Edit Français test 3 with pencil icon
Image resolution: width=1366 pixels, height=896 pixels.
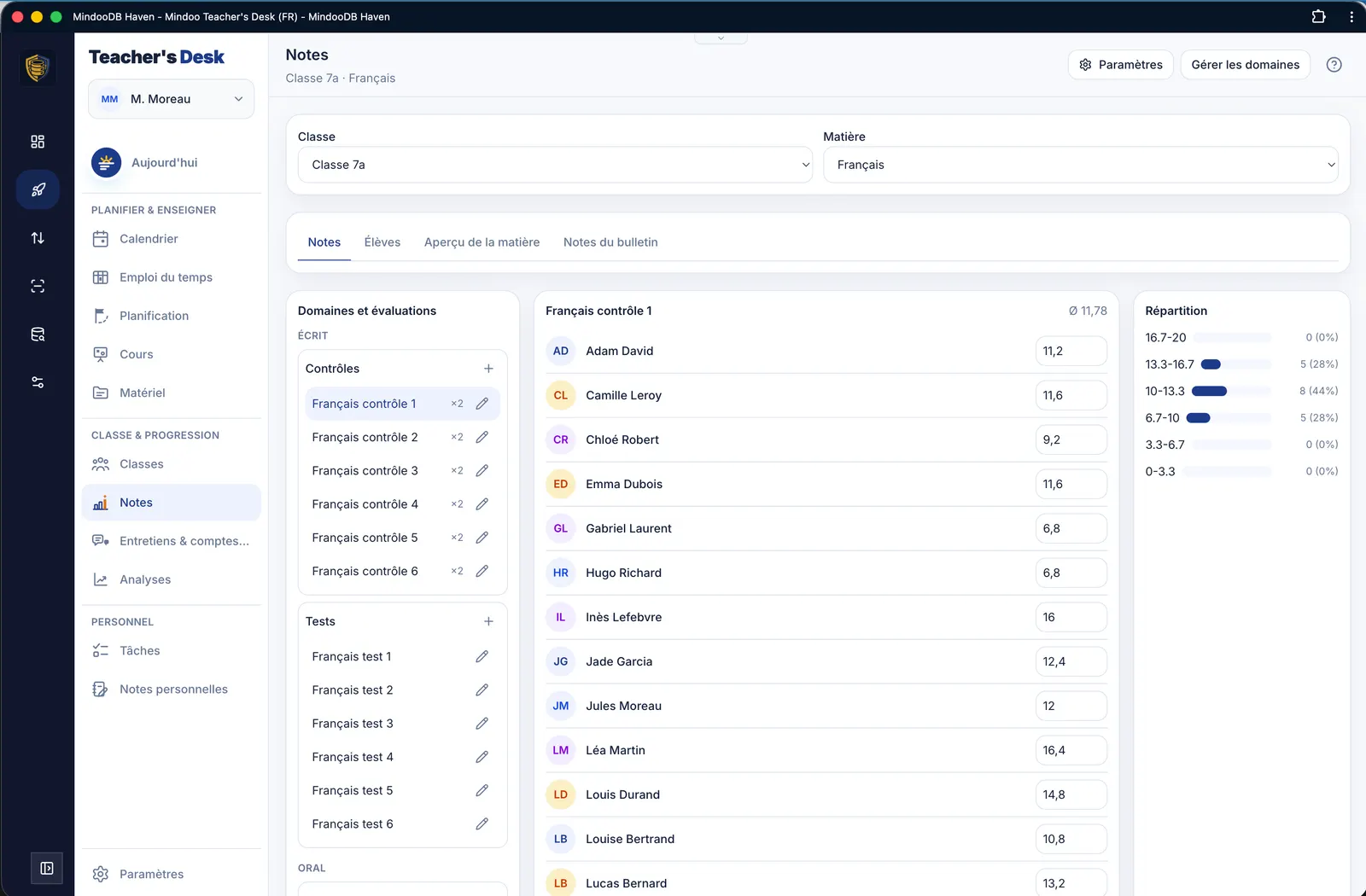[x=482, y=724]
